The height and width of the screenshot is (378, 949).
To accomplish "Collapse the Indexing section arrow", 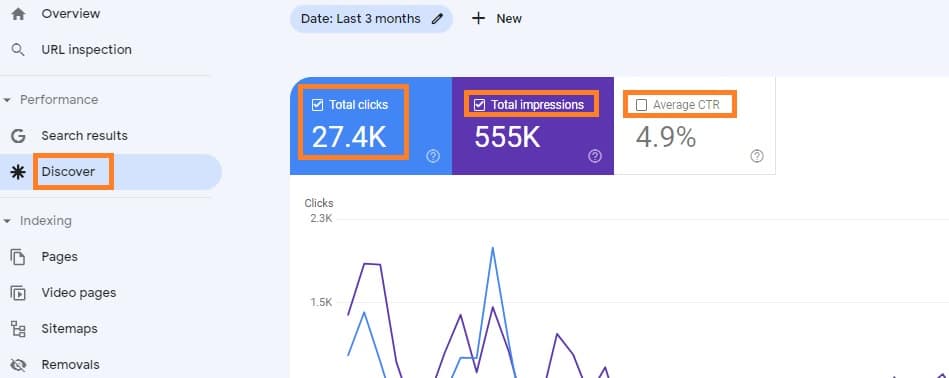I will point(7,221).
